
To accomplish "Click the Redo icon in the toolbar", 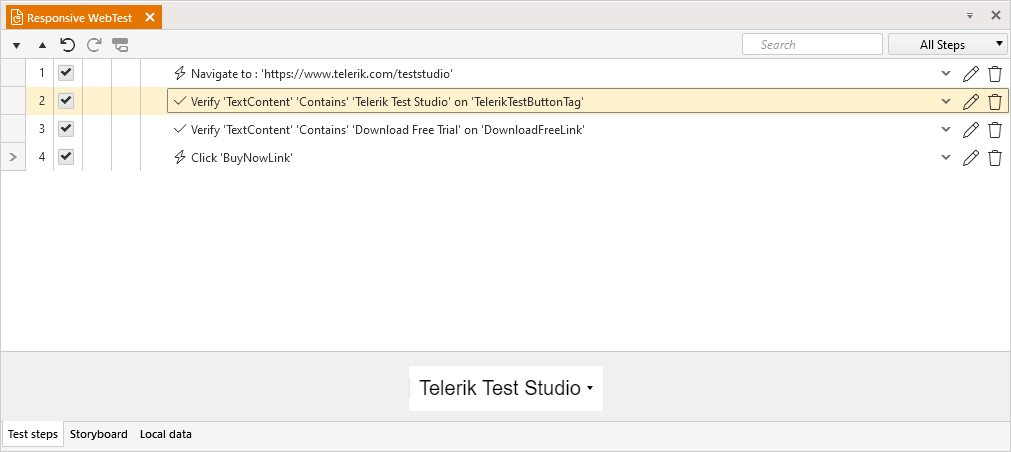I will pos(94,44).
